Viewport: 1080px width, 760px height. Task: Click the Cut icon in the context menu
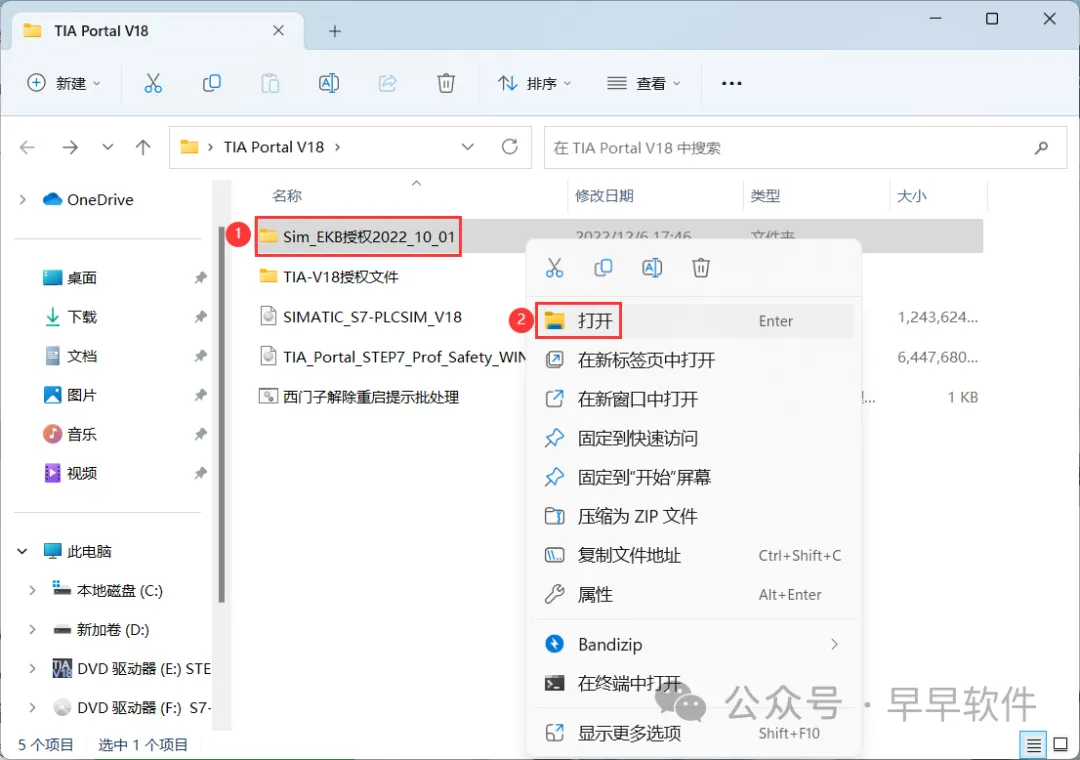coord(554,267)
